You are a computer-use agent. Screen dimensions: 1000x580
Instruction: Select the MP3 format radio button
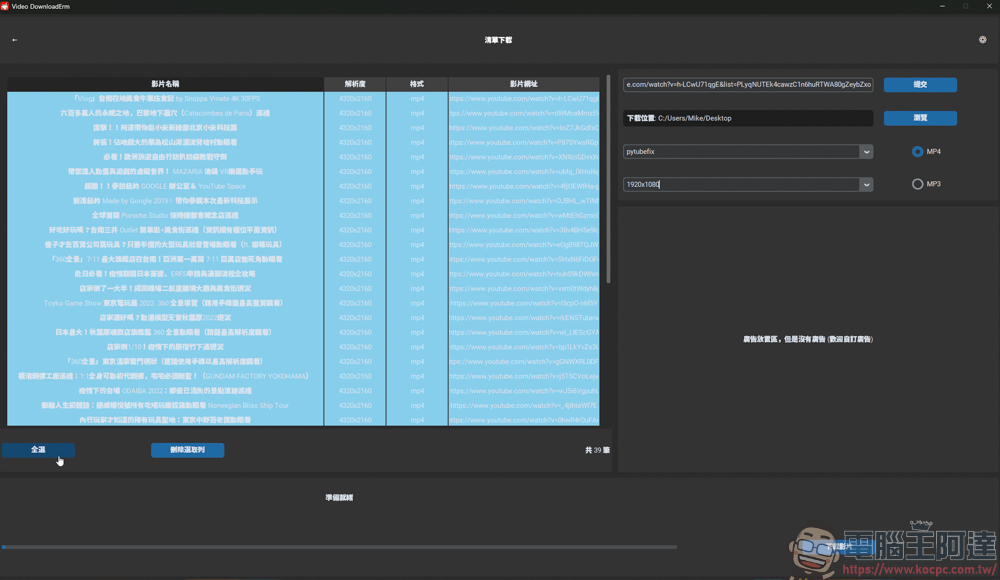click(x=917, y=184)
